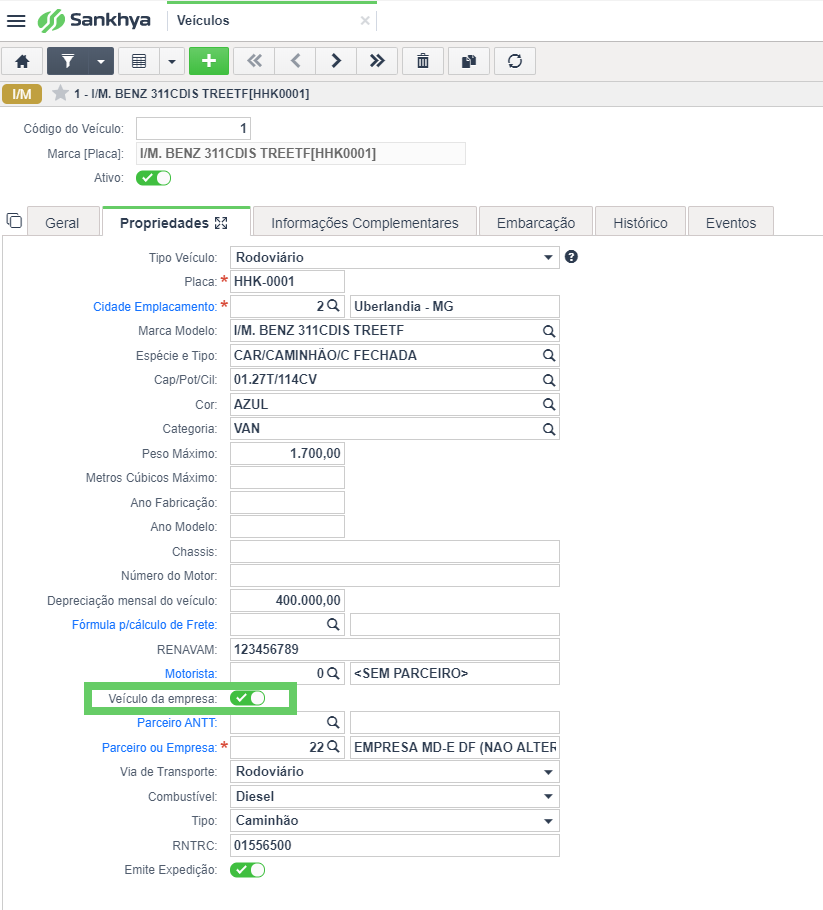Screen dimensions: 823x910
Task: Go to next record
Action: (x=336, y=61)
